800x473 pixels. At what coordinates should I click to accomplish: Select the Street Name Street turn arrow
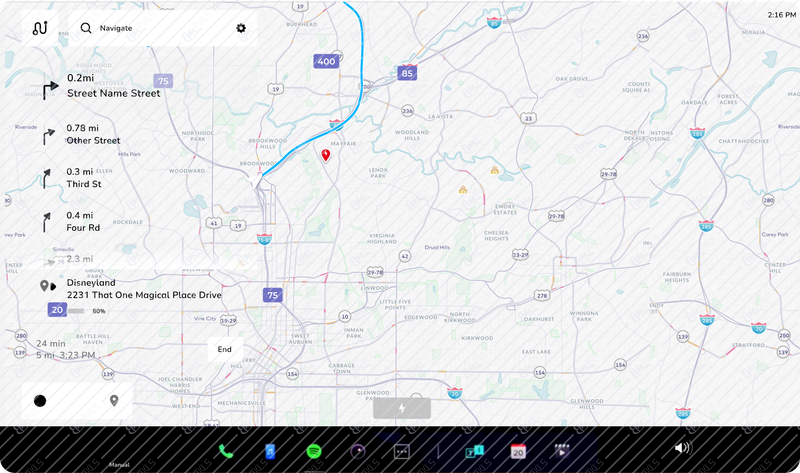50,90
